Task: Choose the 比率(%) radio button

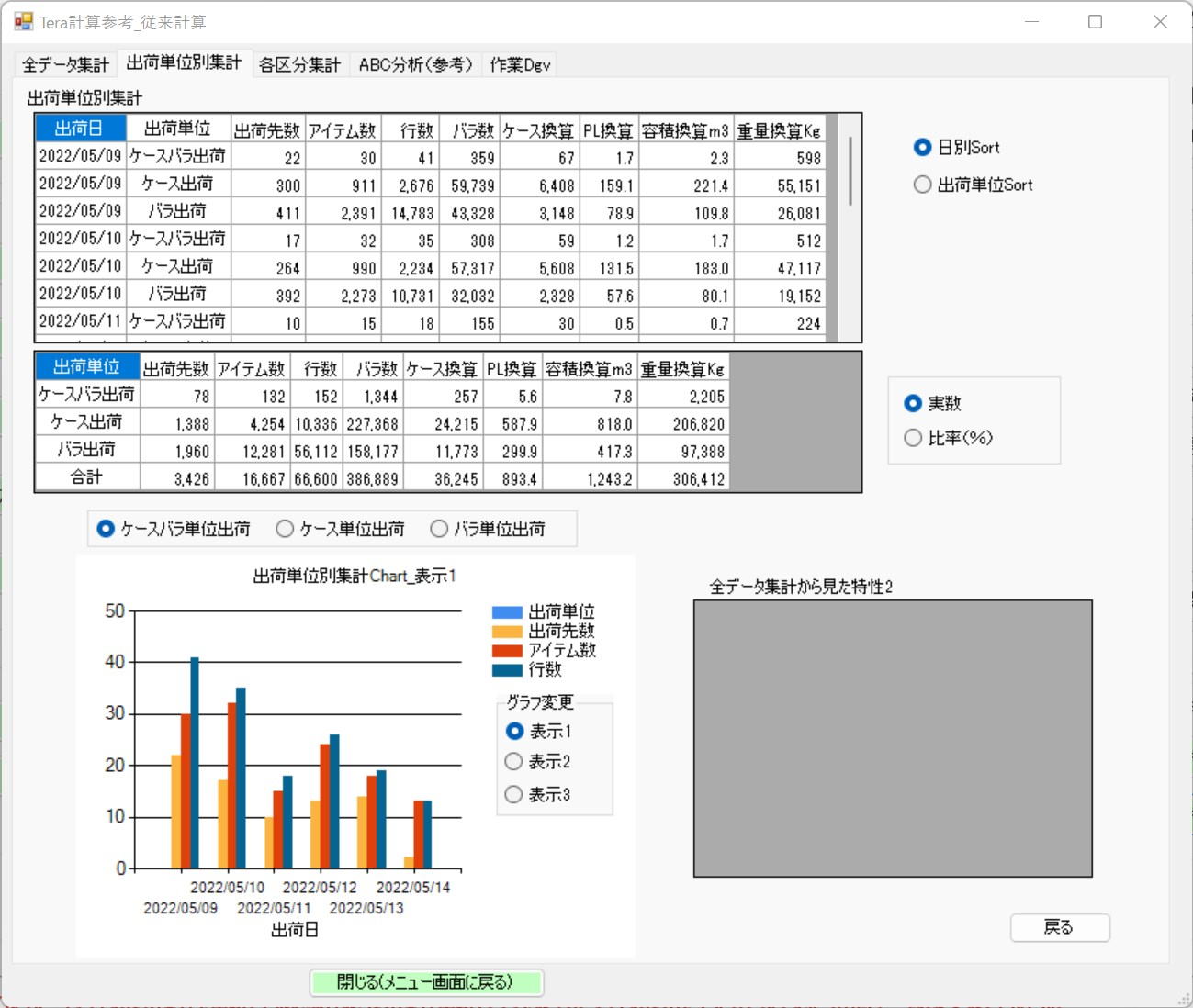Action: [x=913, y=438]
